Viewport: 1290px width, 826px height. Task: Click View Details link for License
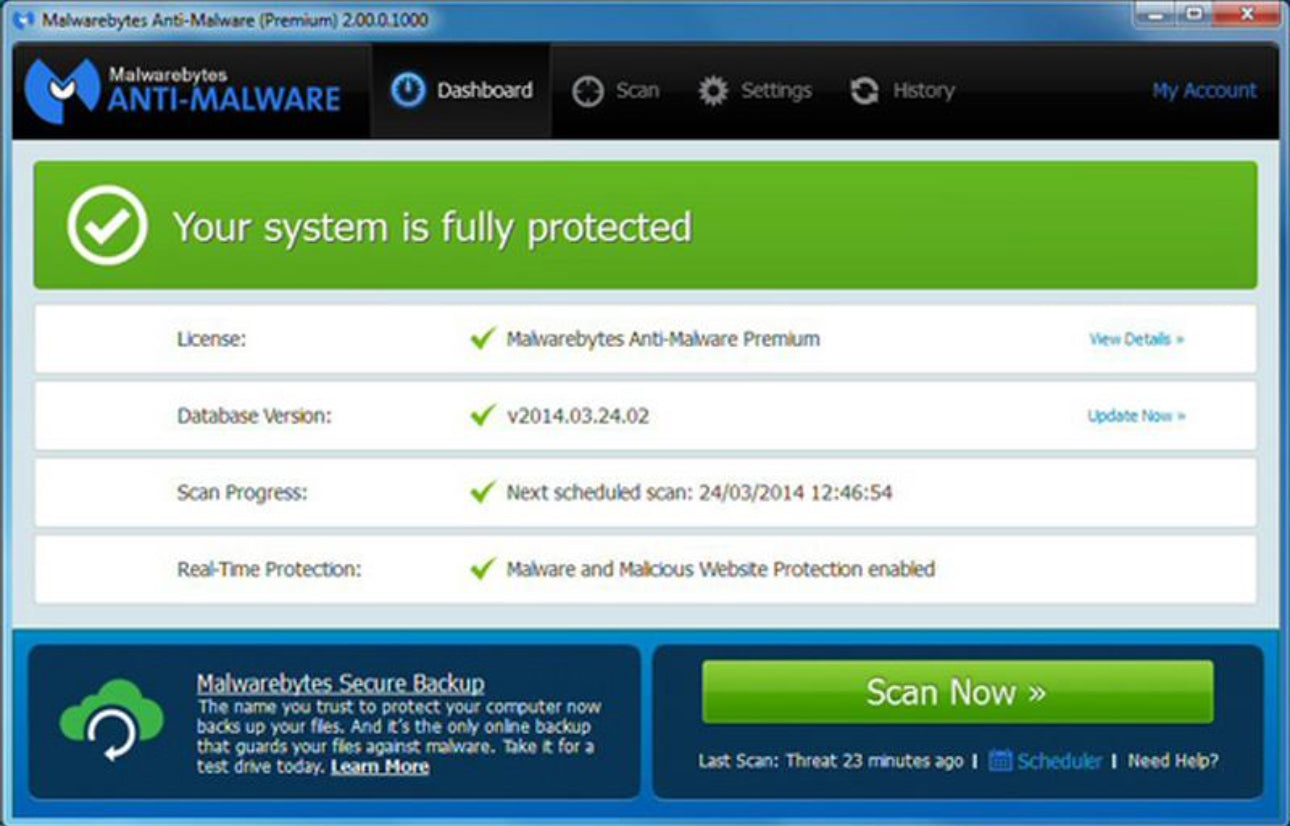(1136, 339)
